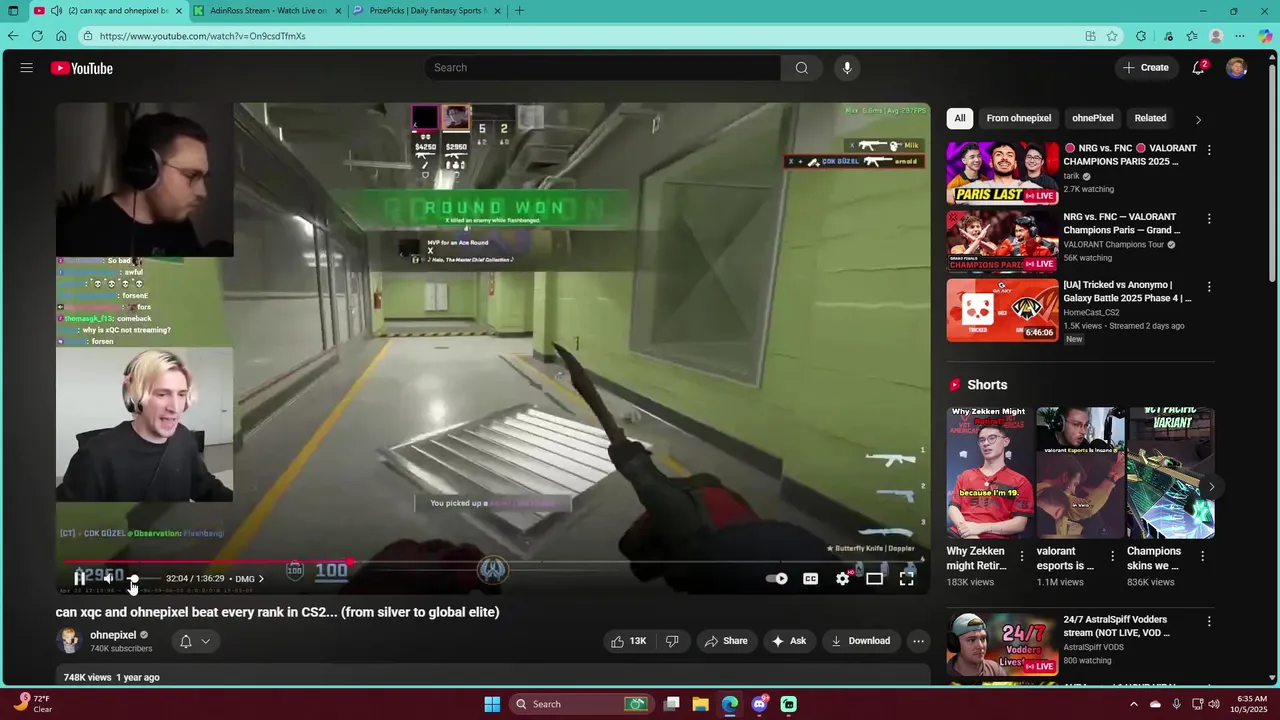Go to the browser home page
1280x720 pixels.
coord(61,36)
